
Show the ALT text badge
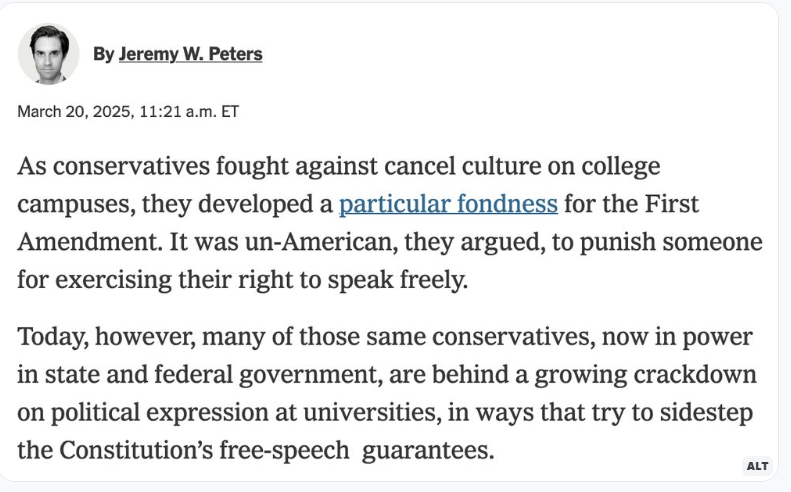(x=757, y=466)
